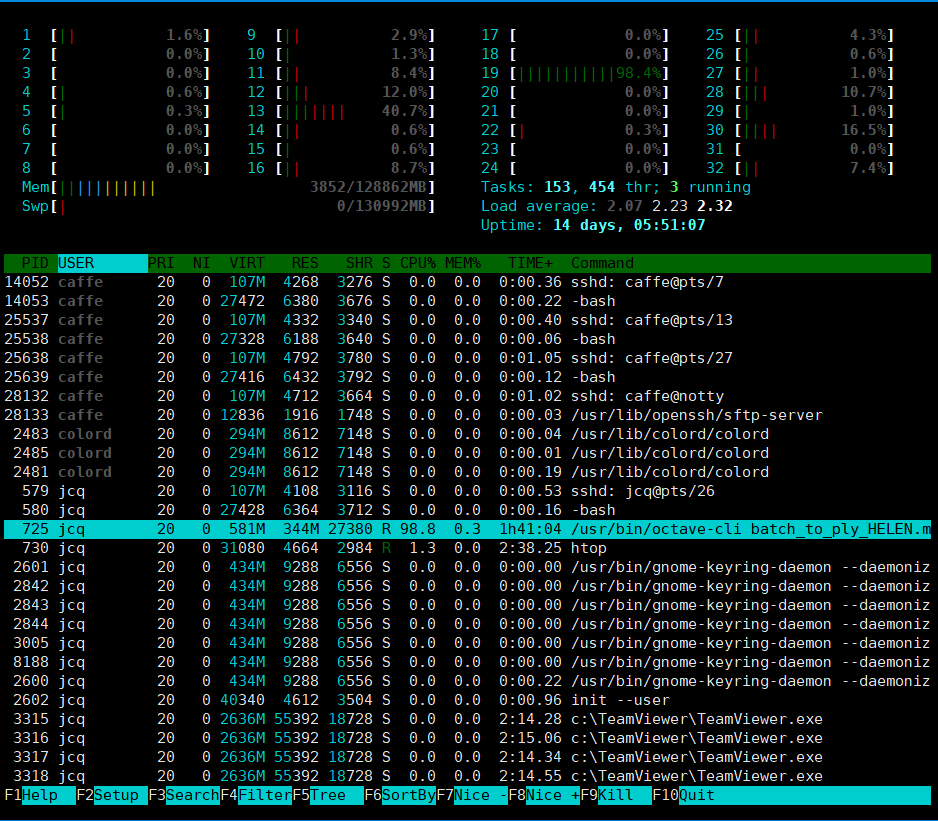Click Kill in the function bar

coord(625,795)
